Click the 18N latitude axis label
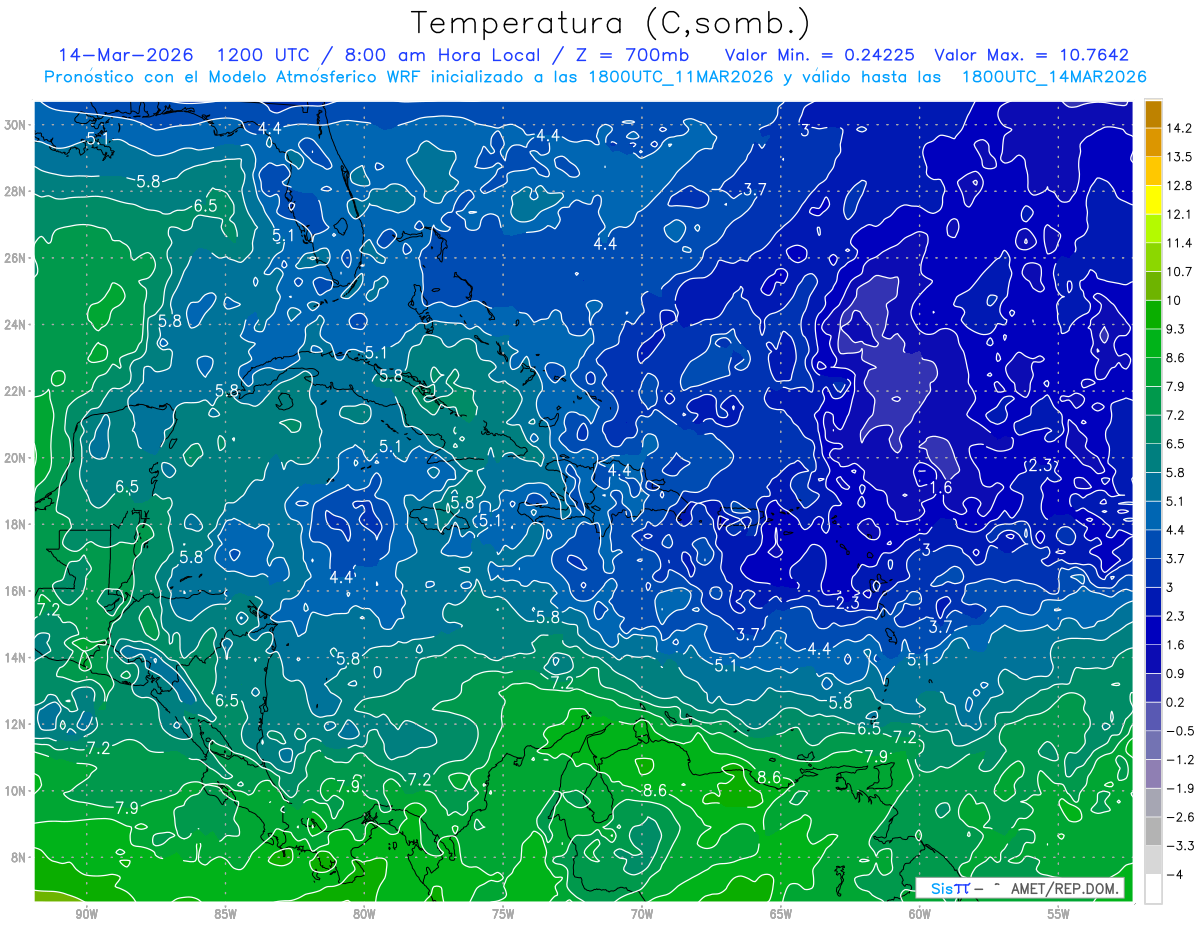Image resolution: width=1200 pixels, height=927 pixels. (x=17, y=524)
